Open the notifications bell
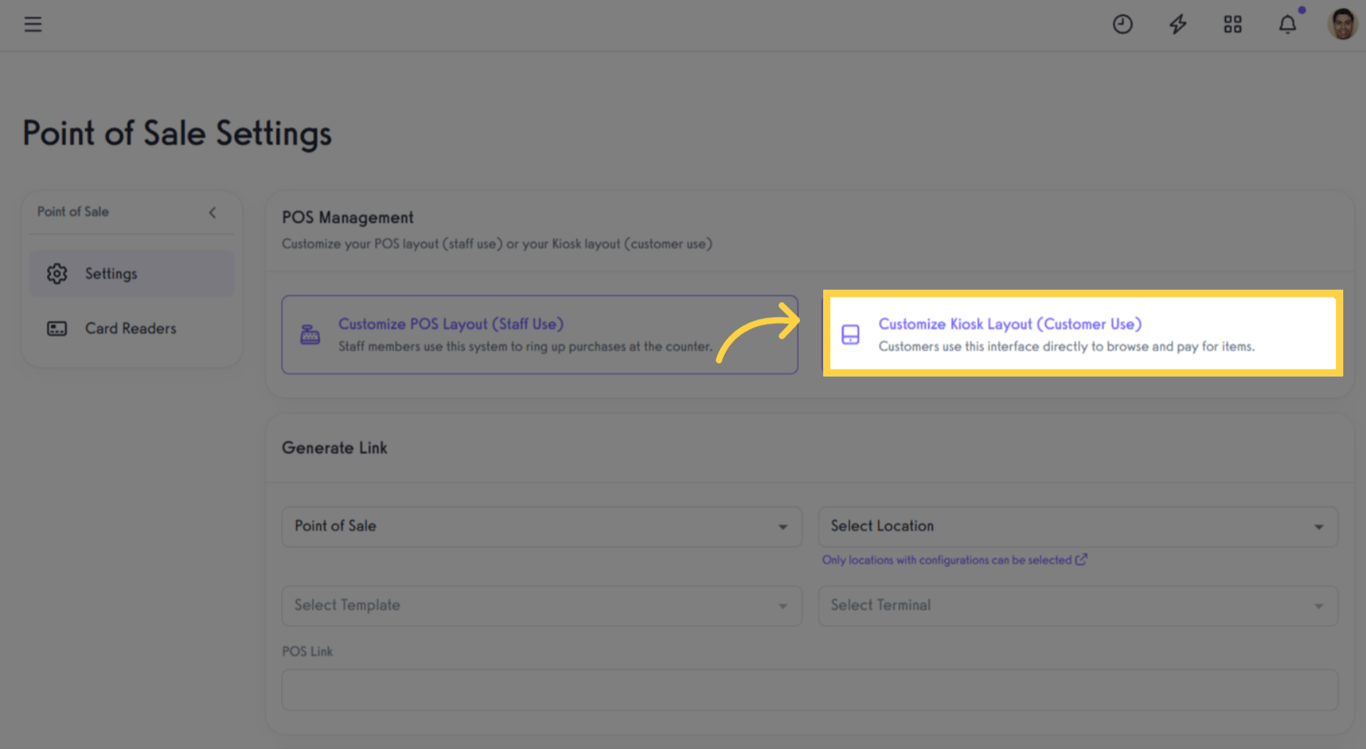 click(x=1288, y=24)
